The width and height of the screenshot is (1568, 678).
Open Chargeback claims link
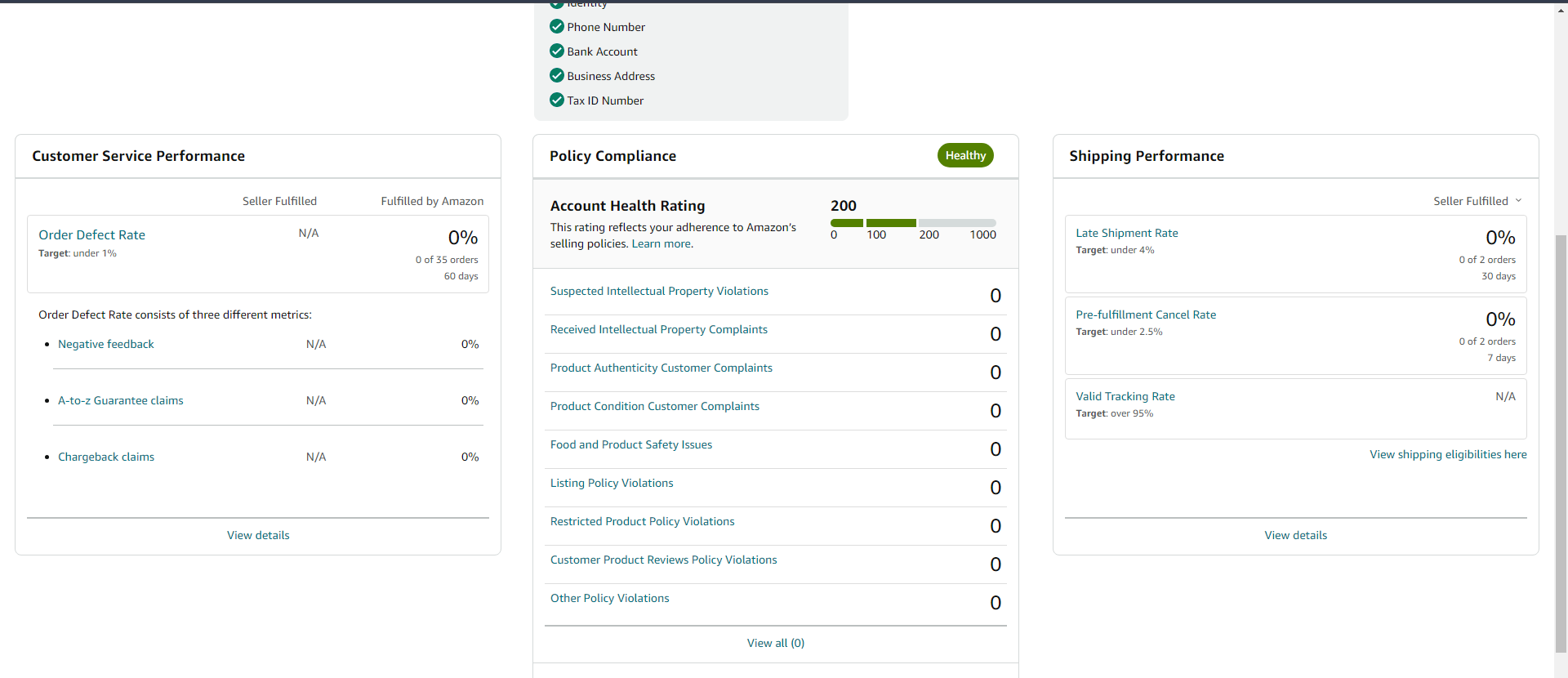pos(106,457)
